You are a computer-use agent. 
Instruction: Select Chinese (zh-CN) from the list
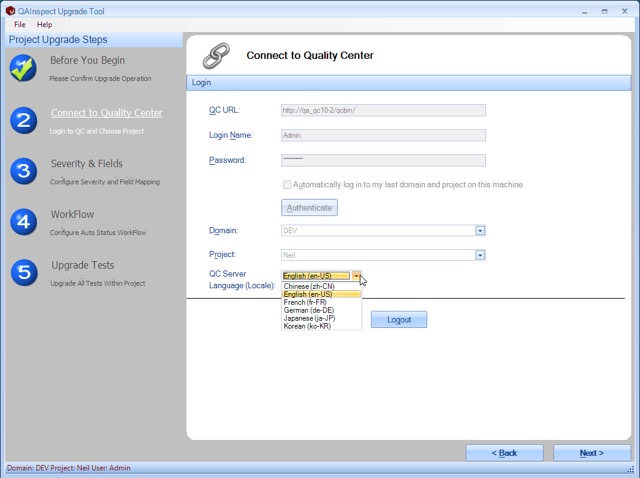point(322,286)
